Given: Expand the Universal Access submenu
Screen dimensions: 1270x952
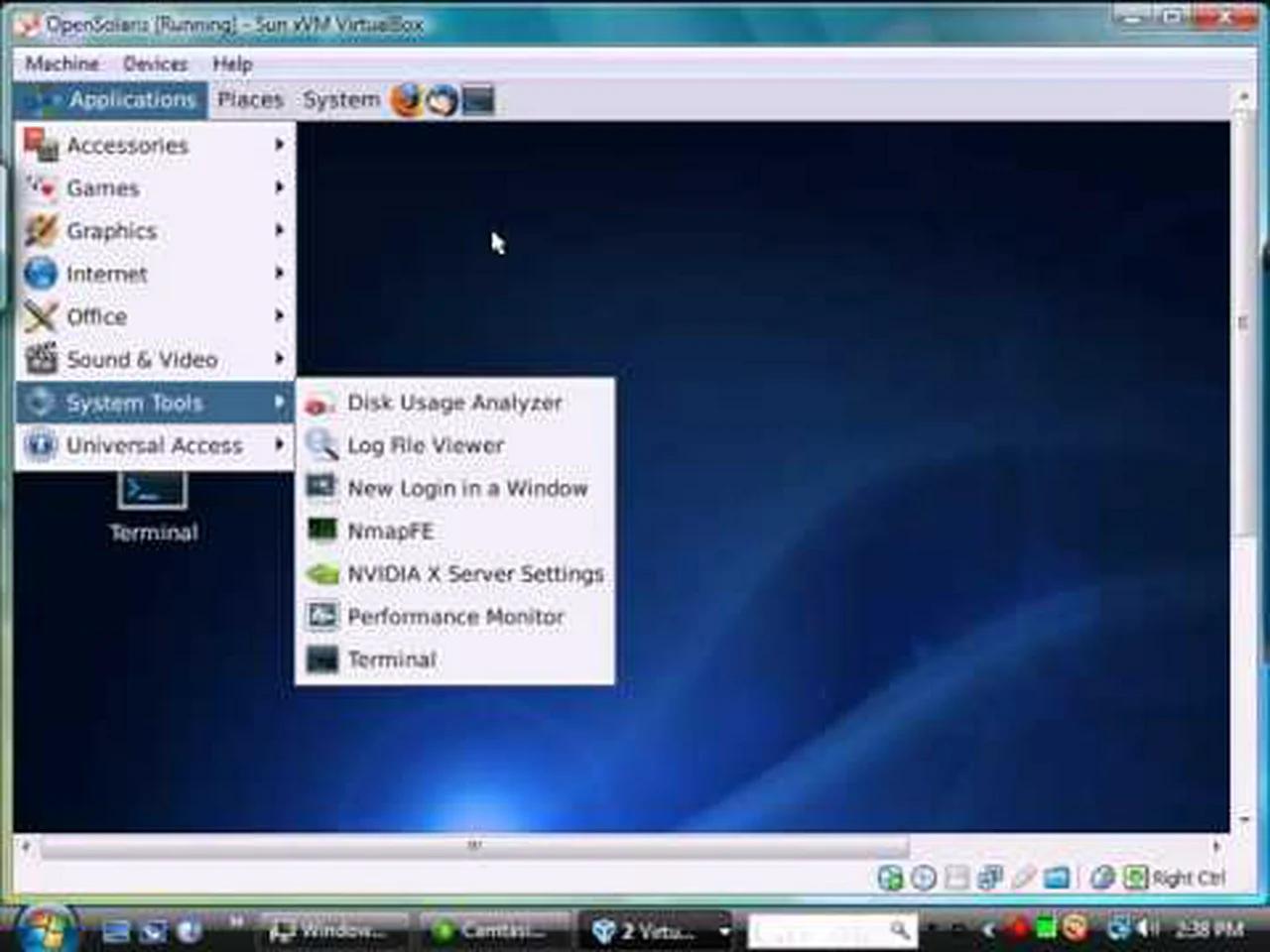Looking at the screenshot, I should (x=154, y=445).
